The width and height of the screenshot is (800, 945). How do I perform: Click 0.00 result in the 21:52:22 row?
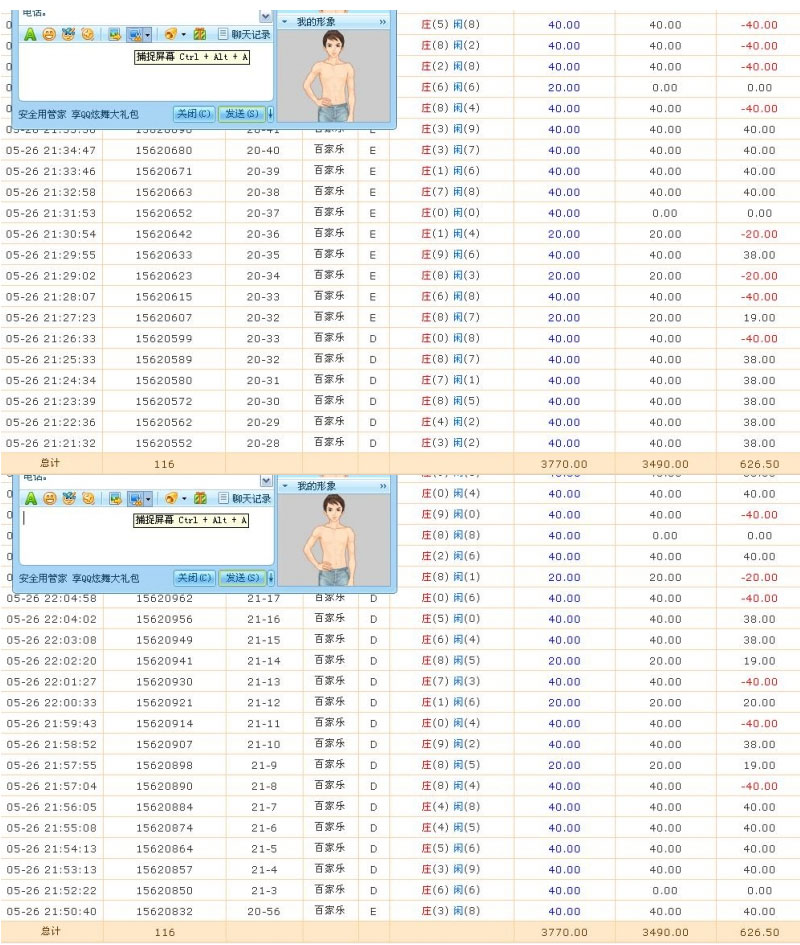pyautogui.click(x=759, y=891)
